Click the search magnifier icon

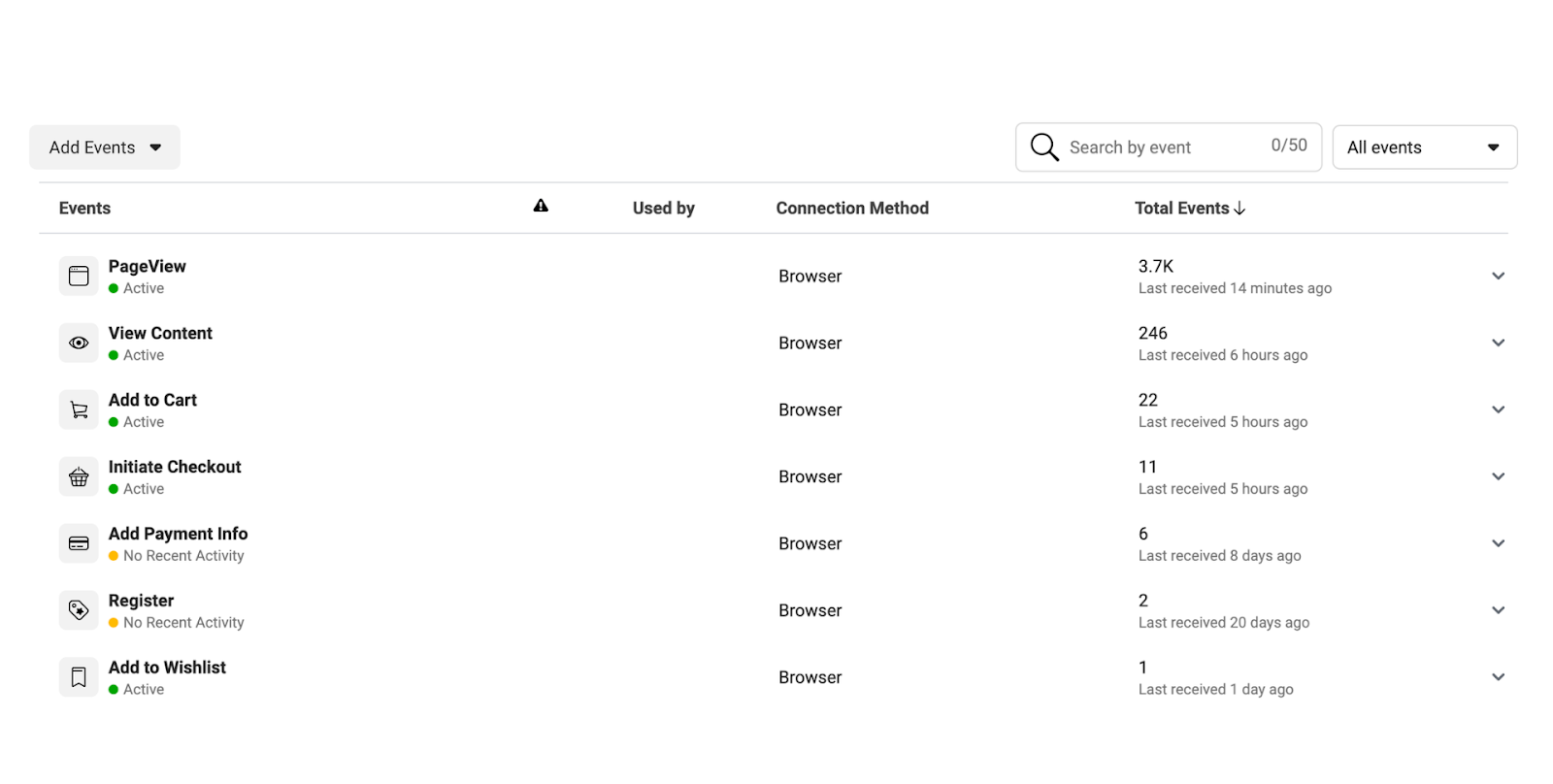tap(1044, 147)
